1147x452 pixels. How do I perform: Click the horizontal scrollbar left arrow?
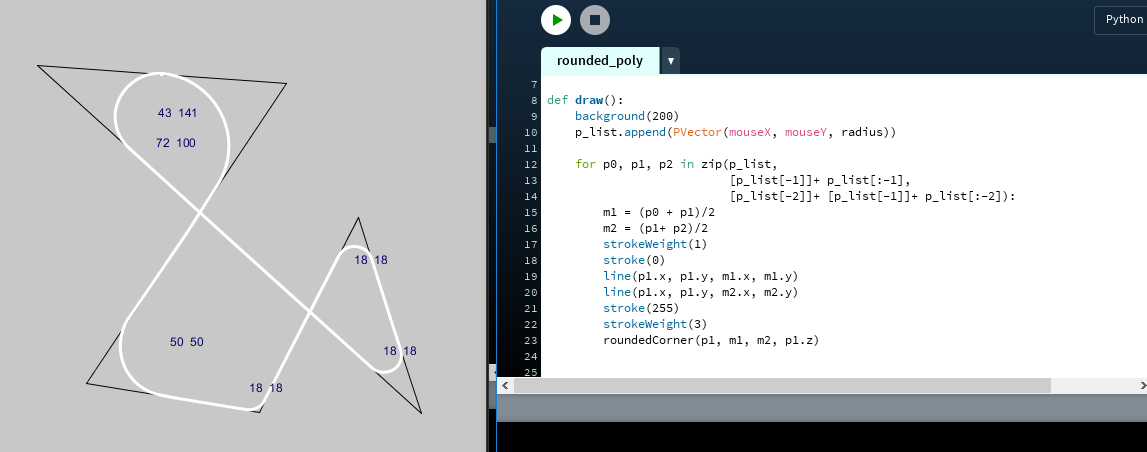[x=505, y=385]
